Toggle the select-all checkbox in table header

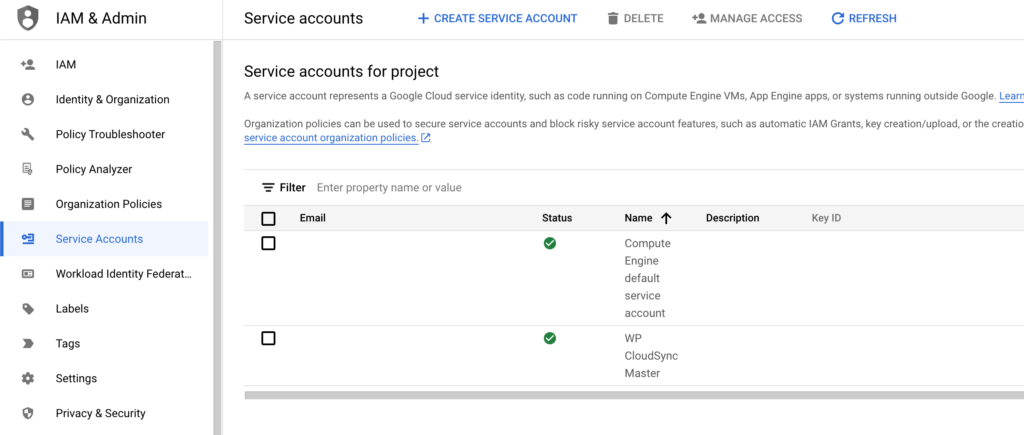268,218
